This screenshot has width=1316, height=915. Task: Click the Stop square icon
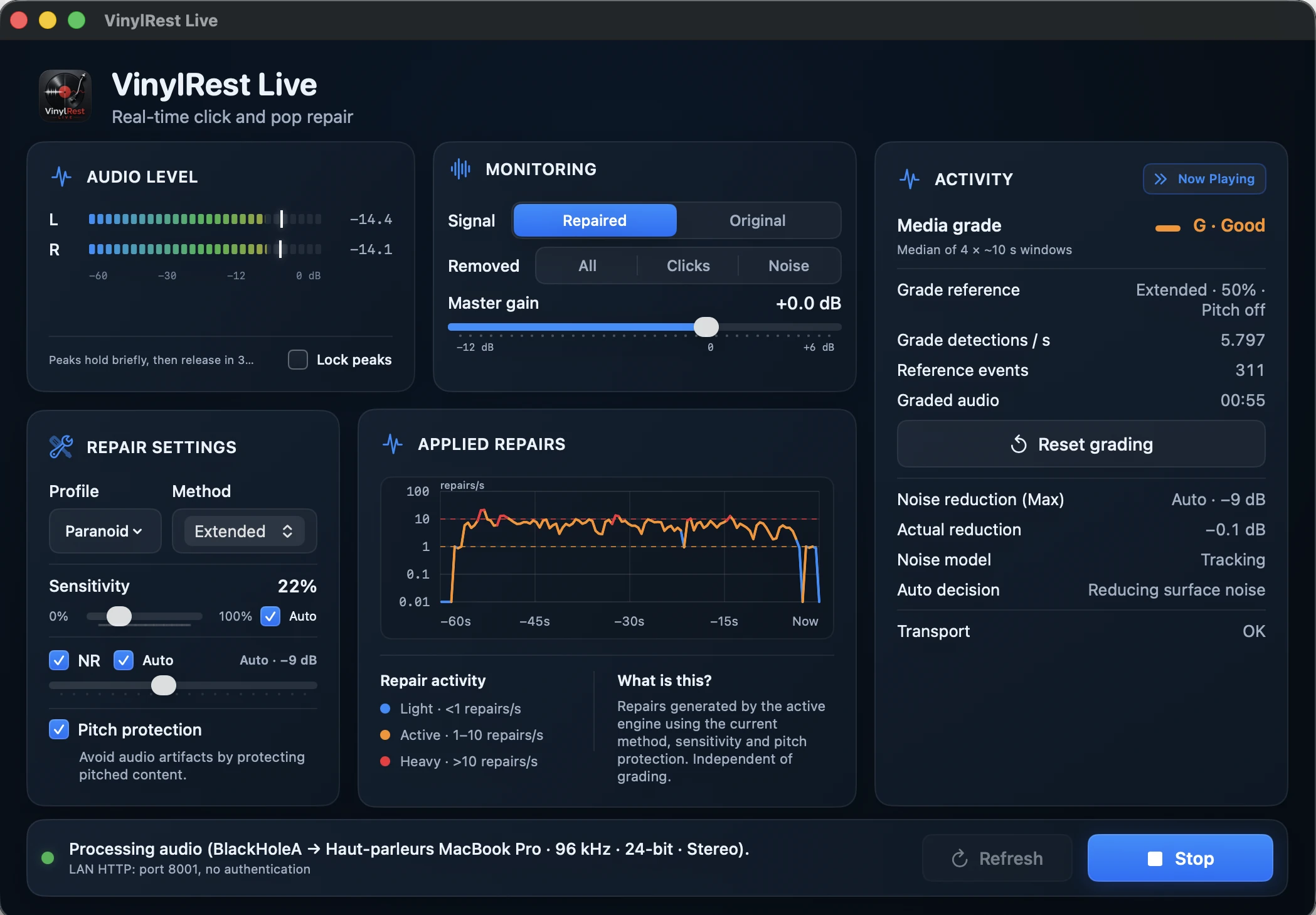(x=1155, y=859)
